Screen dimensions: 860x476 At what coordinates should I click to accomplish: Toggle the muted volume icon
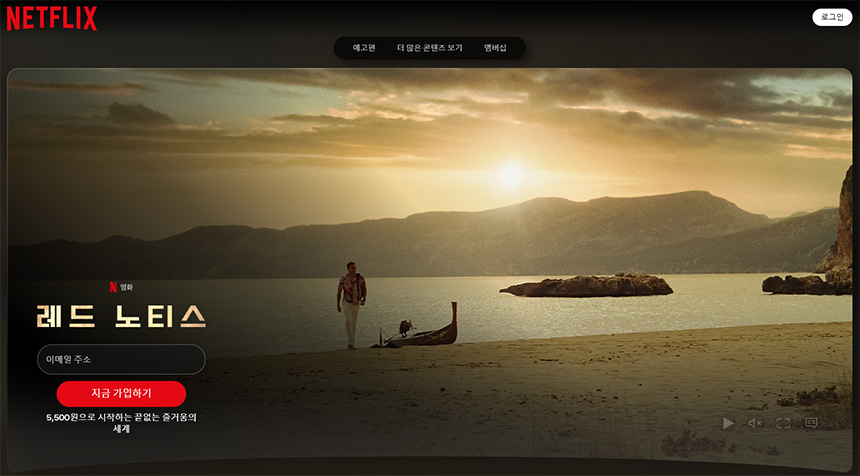[755, 423]
